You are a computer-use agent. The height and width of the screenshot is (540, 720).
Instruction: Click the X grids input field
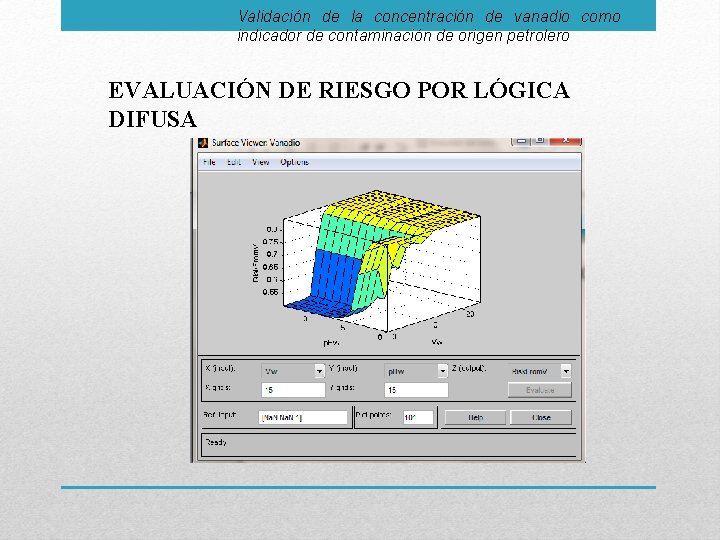click(x=293, y=390)
